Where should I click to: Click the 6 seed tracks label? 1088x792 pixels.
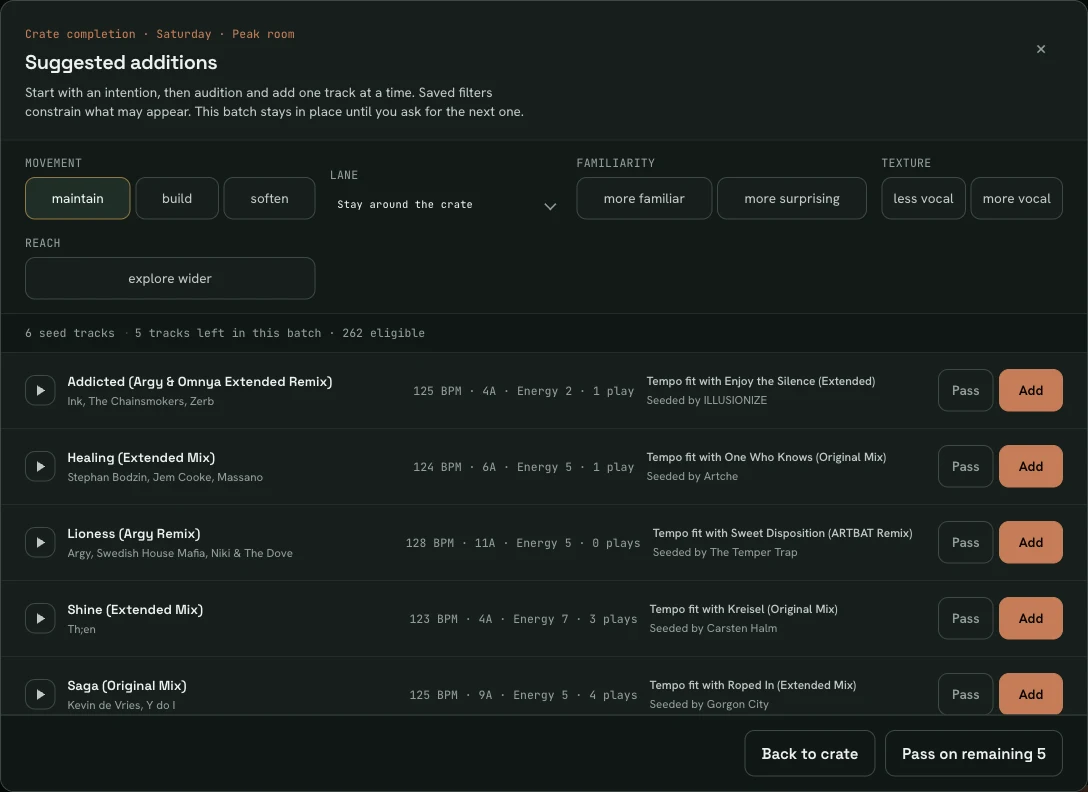[69, 333]
